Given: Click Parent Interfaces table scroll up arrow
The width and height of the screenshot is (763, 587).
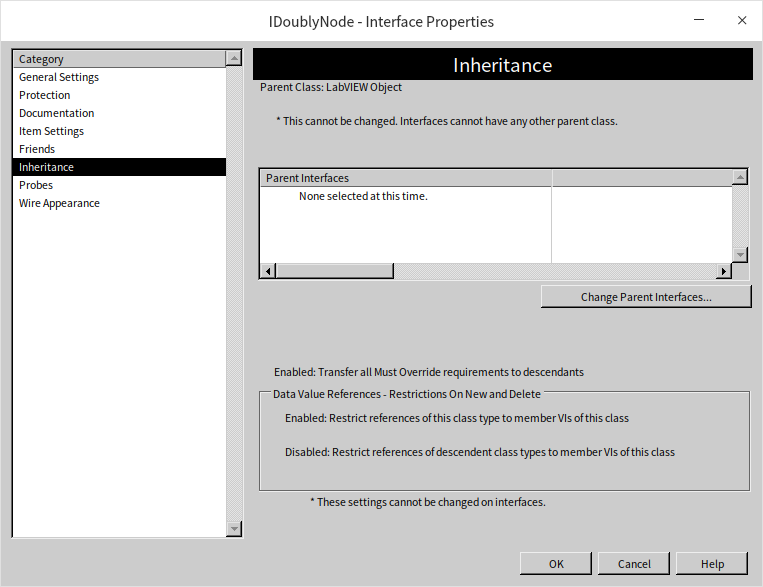Looking at the screenshot, I should coord(740,178).
